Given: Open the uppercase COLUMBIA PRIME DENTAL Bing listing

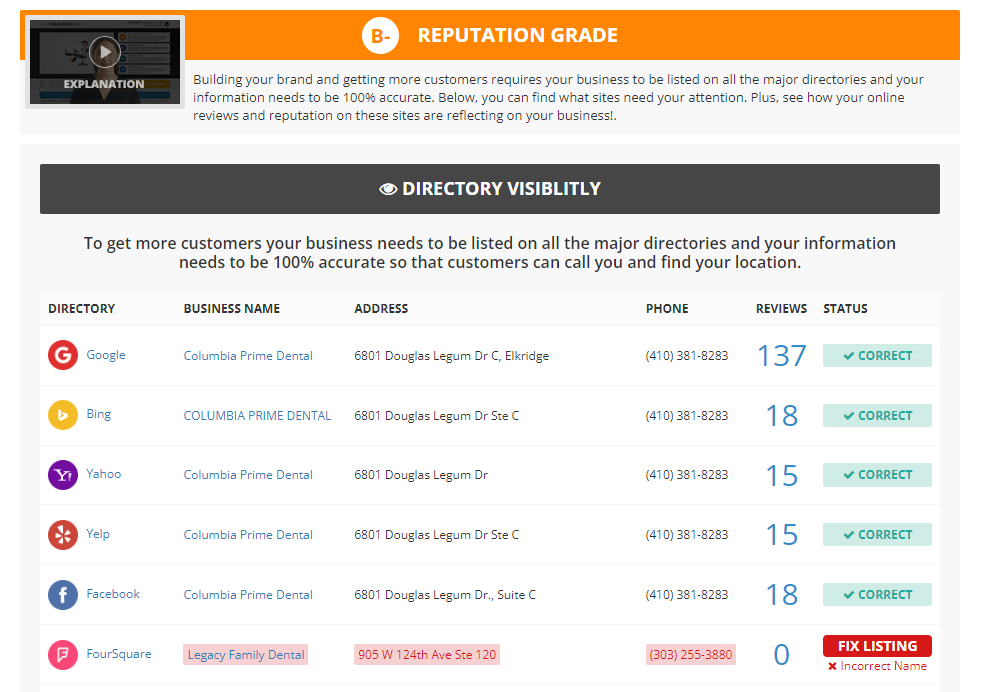Looking at the screenshot, I should (x=257, y=416).
